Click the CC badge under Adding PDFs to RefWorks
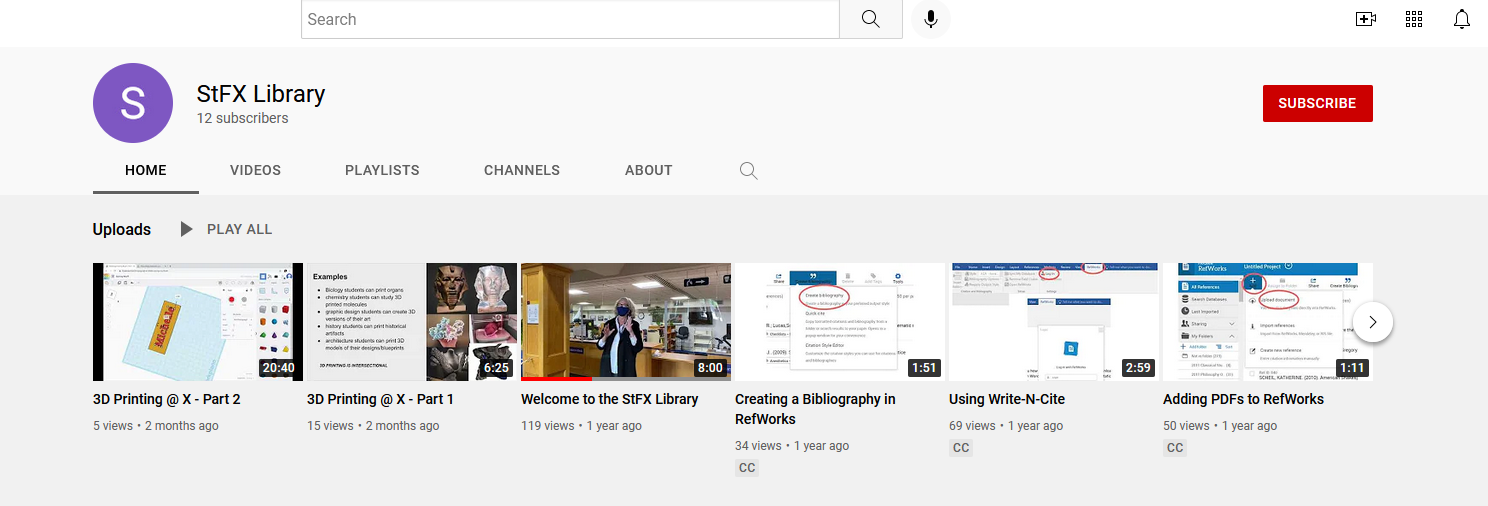1488x506 pixels. 1175,448
